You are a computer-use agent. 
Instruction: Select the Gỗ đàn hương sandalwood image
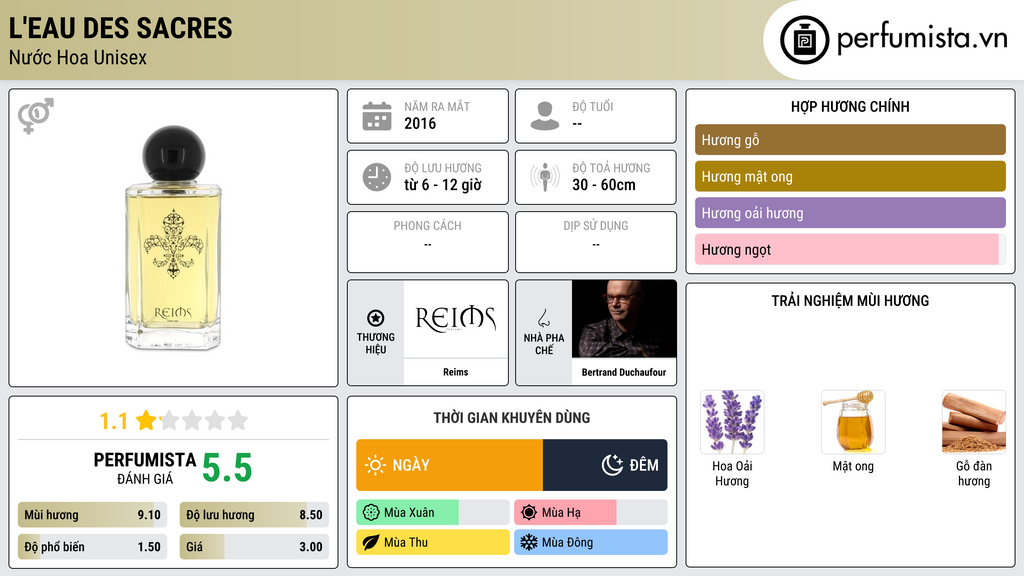click(974, 422)
